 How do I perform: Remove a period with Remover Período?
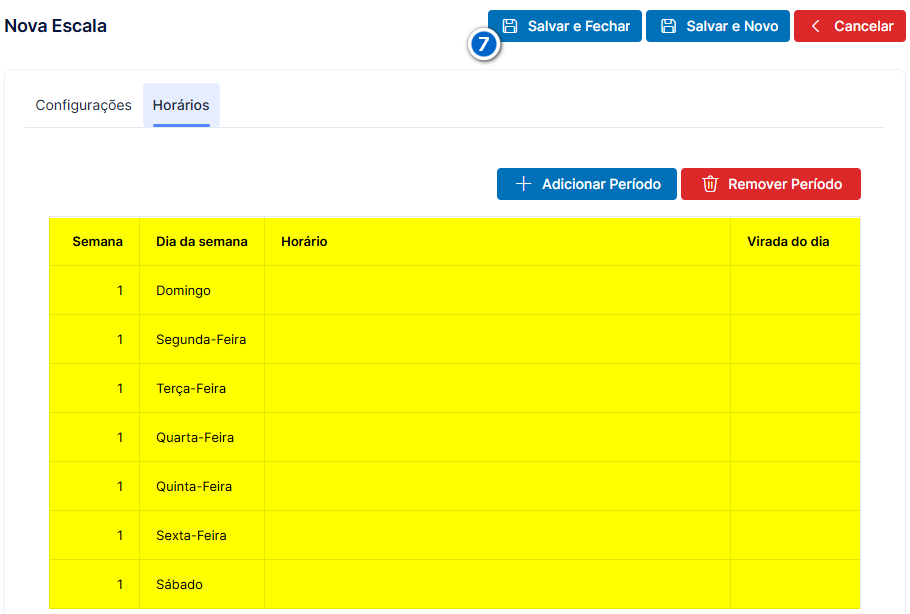771,184
